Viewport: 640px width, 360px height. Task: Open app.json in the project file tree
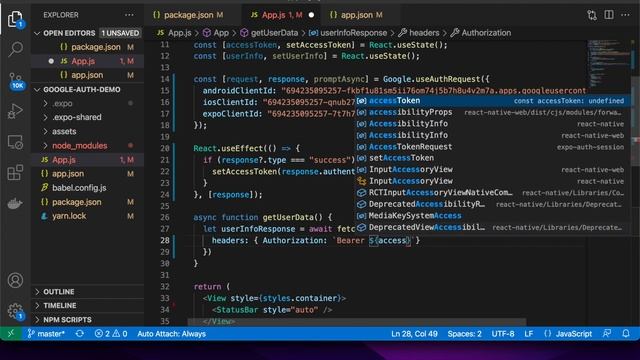88,174
